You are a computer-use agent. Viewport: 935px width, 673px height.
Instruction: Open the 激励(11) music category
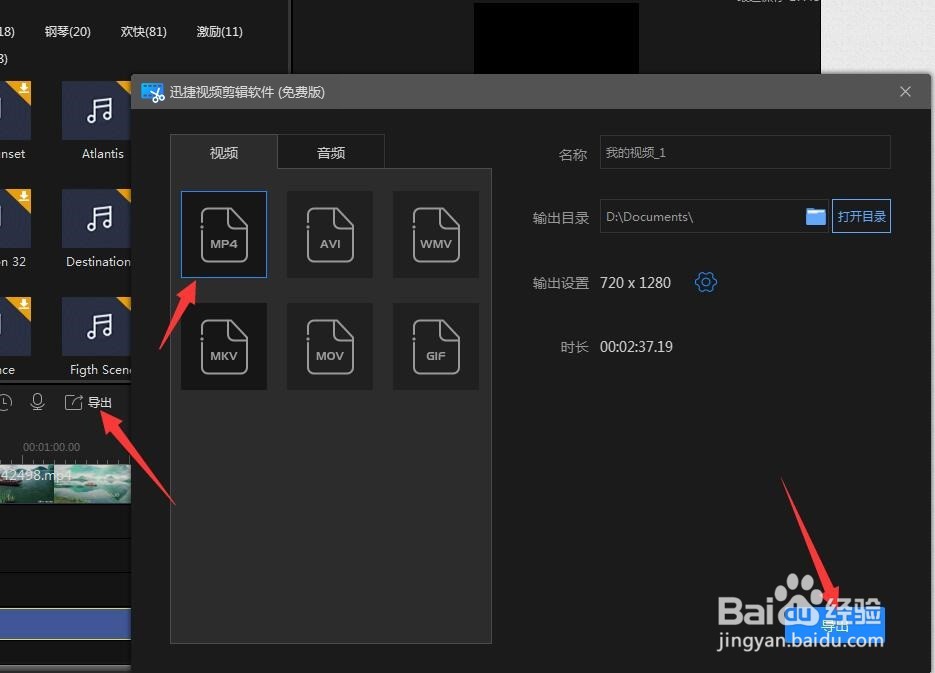pyautogui.click(x=219, y=32)
